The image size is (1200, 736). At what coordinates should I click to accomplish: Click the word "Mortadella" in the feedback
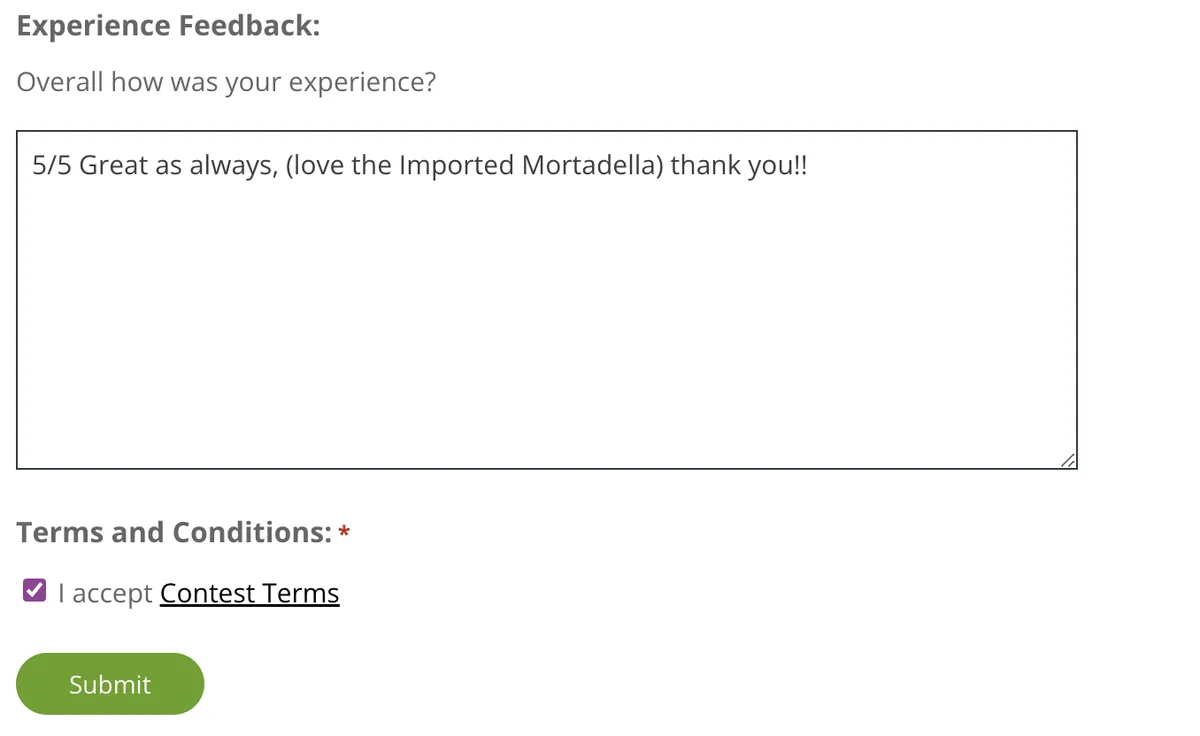coord(589,165)
